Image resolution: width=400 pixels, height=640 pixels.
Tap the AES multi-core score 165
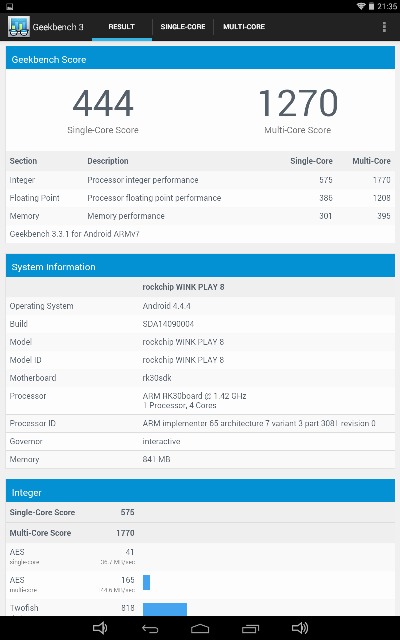[x=128, y=580]
